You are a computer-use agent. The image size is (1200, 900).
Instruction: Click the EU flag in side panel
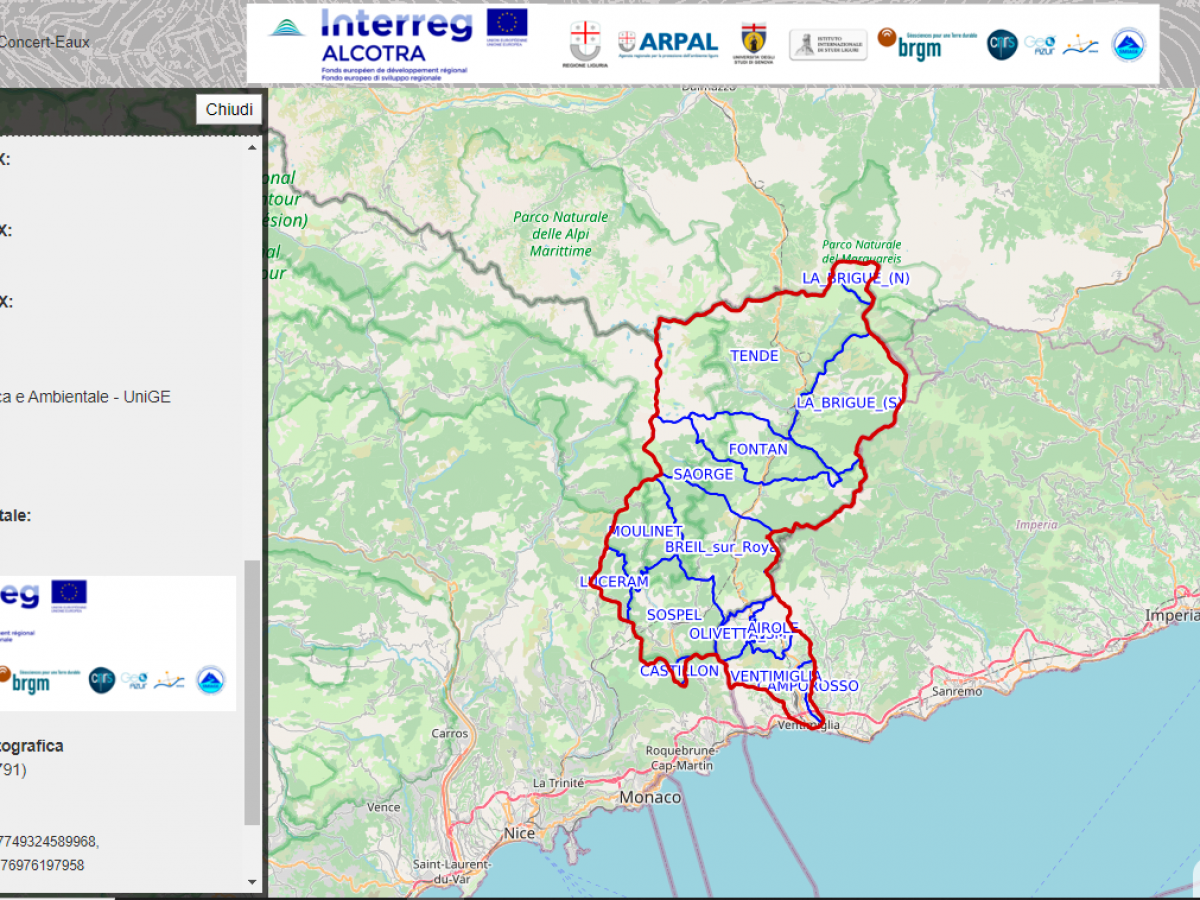69,592
